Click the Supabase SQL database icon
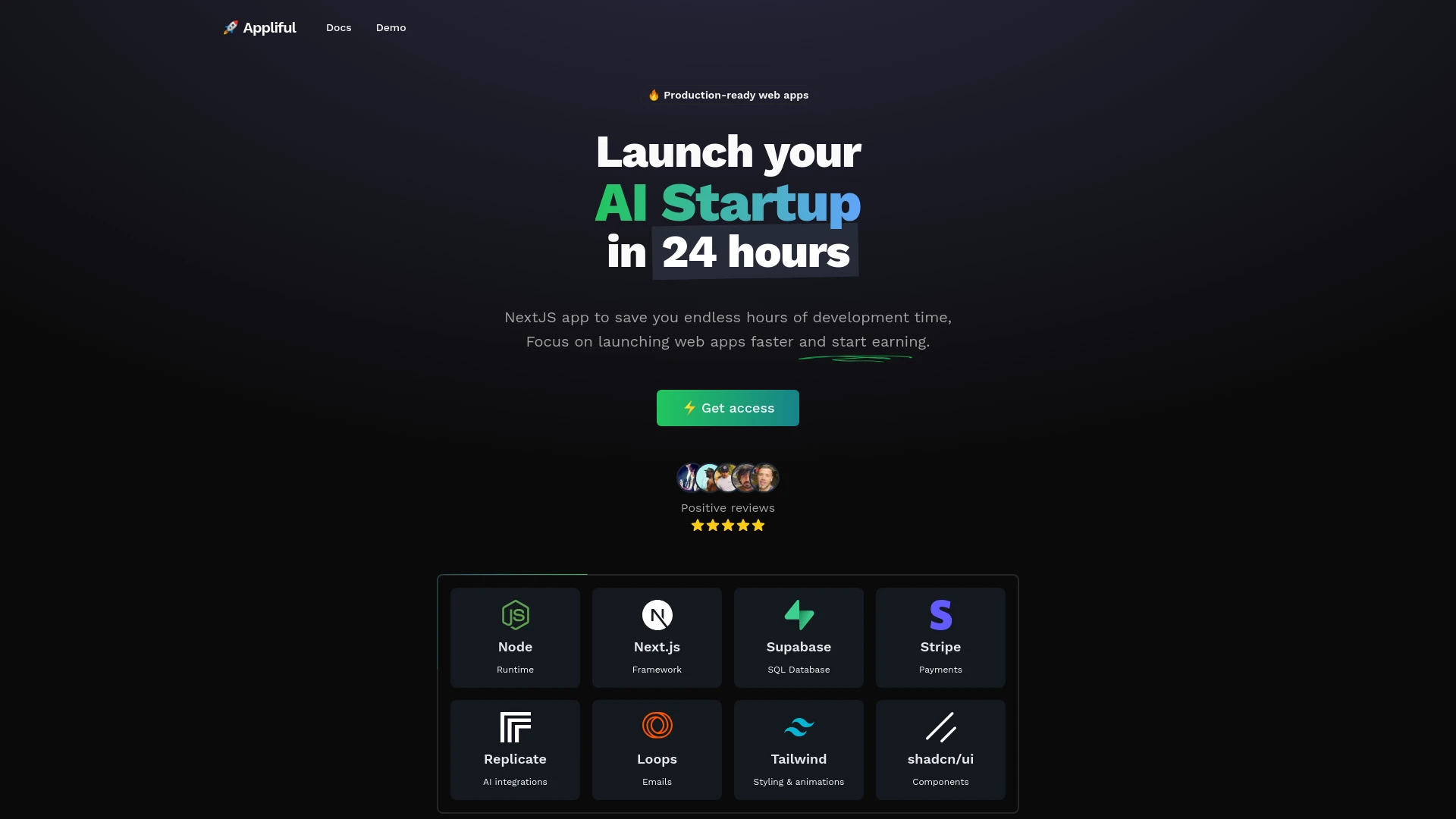This screenshot has width=1456, height=819. coord(798,614)
